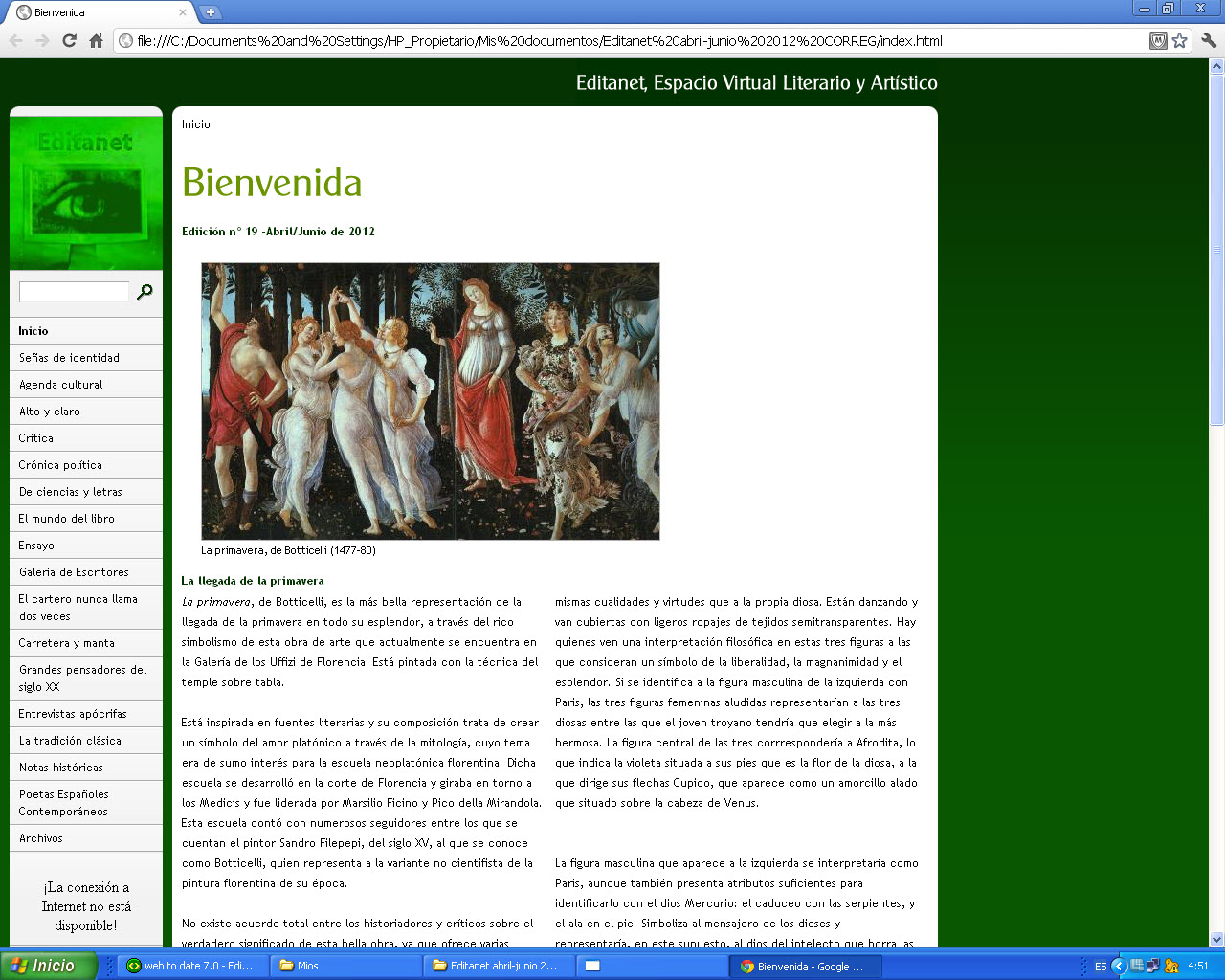Click La llegada de la primavera heading

(253, 581)
